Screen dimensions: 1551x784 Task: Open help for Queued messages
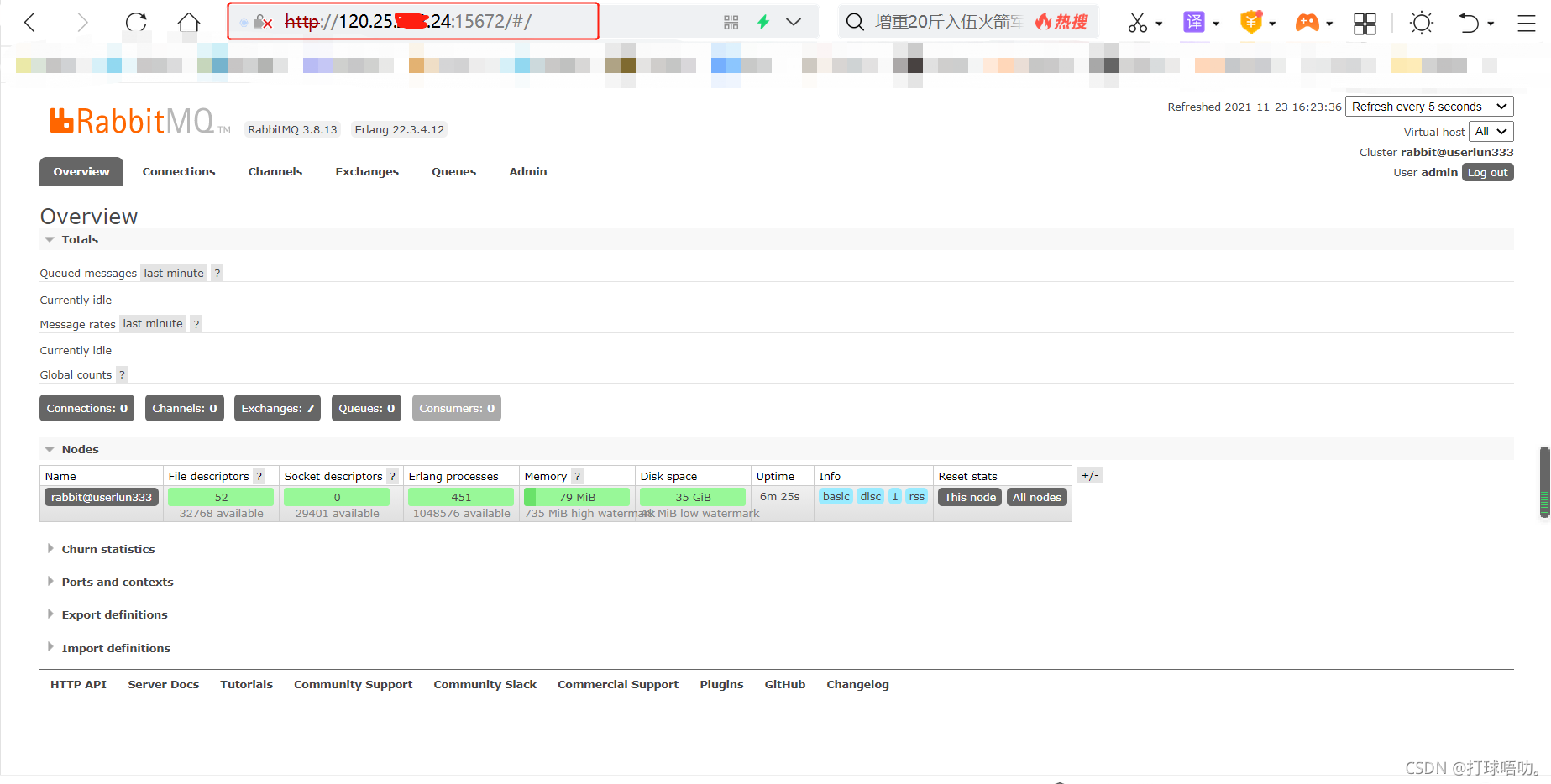pos(217,273)
